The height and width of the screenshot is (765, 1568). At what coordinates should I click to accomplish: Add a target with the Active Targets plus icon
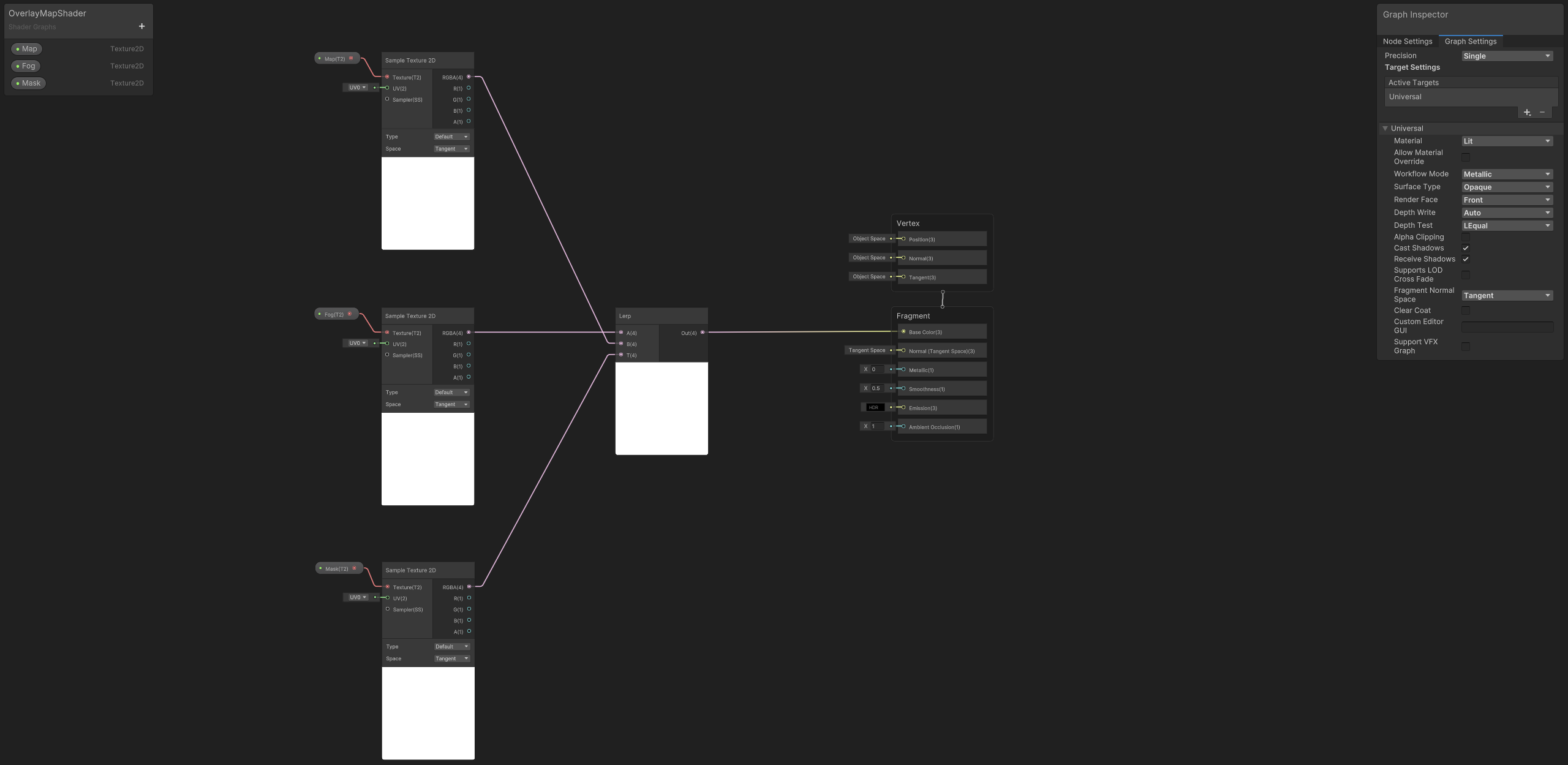[x=1527, y=112]
